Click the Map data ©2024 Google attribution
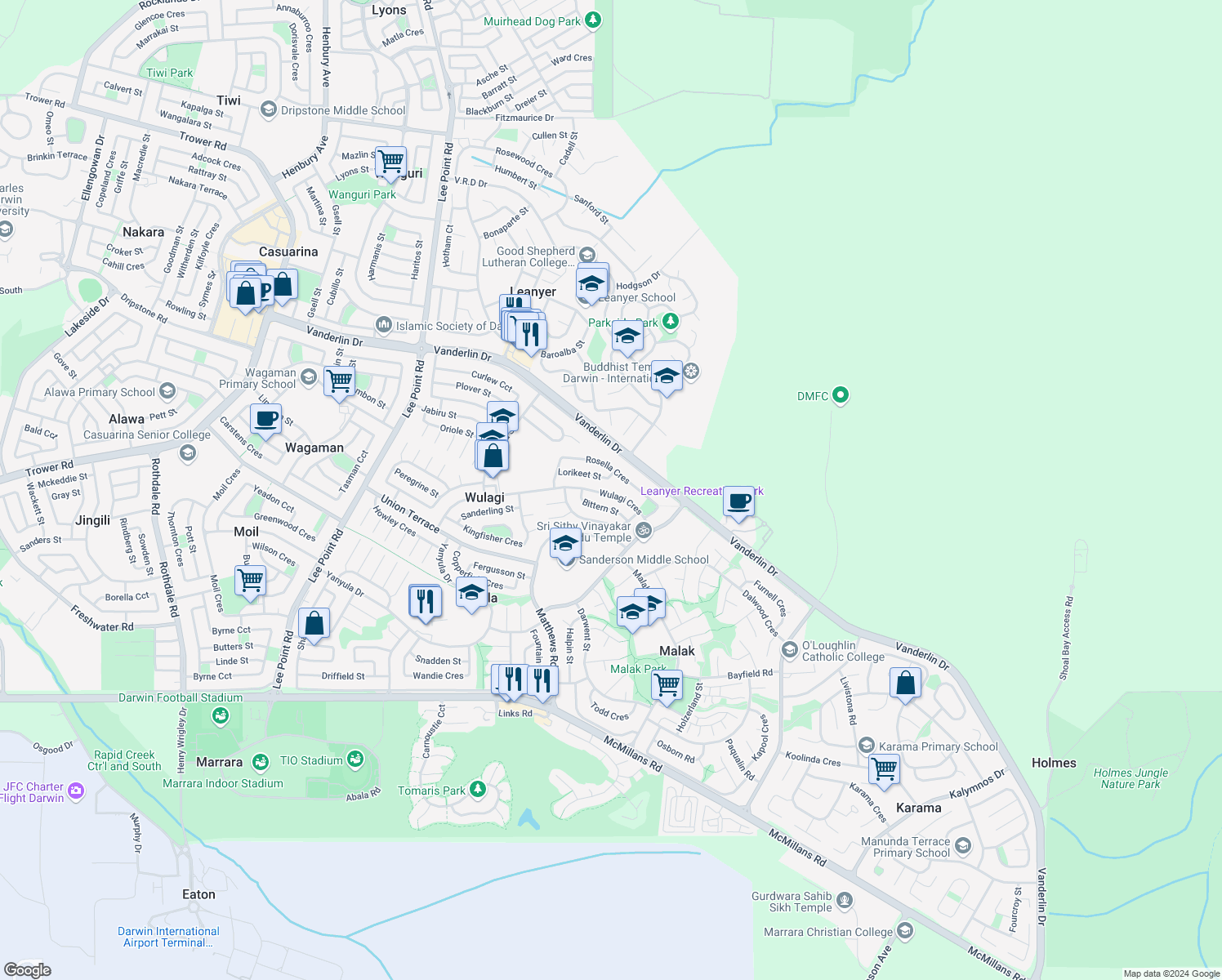Image resolution: width=1222 pixels, height=980 pixels. (x=1171, y=973)
